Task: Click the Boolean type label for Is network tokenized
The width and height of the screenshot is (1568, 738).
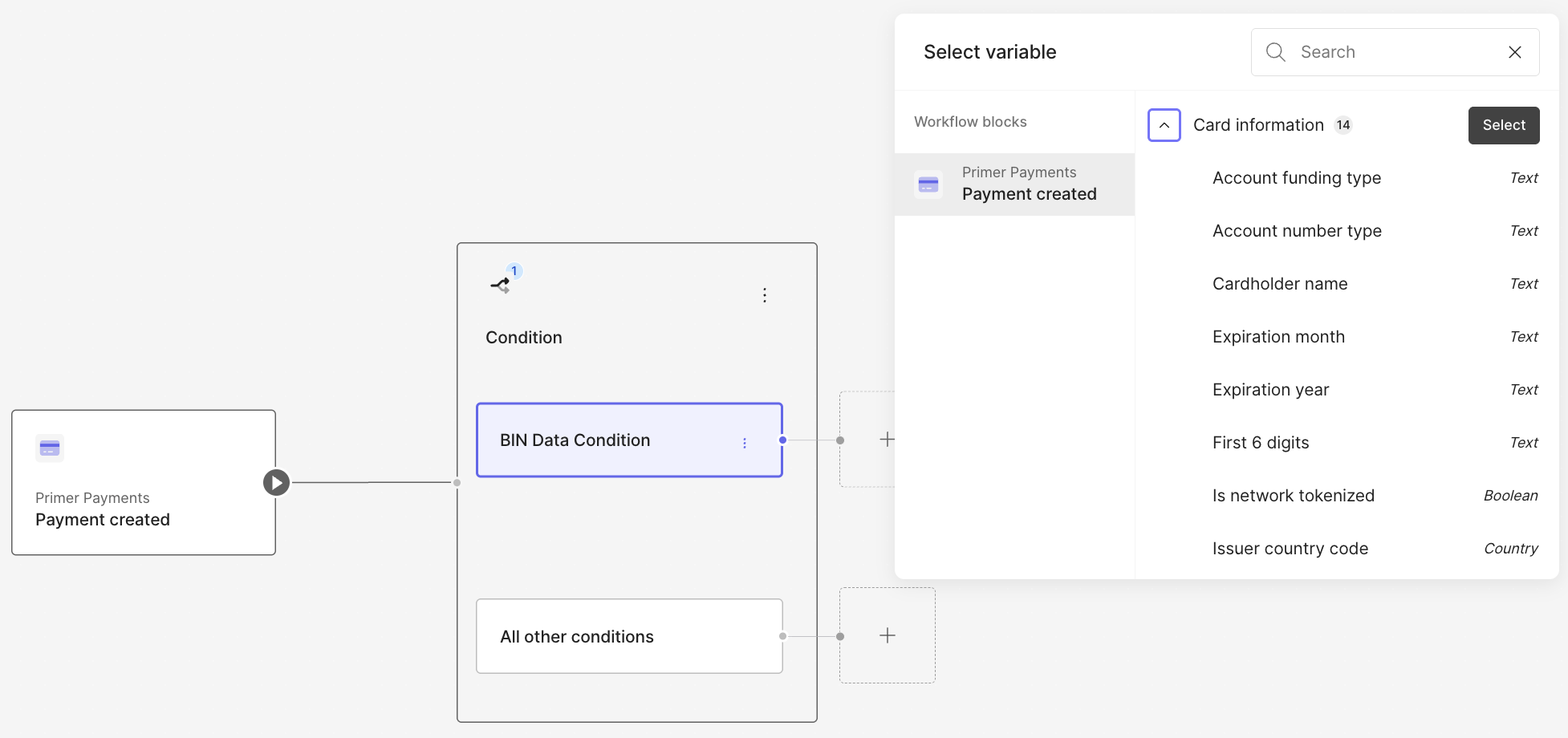Action: click(x=1511, y=496)
